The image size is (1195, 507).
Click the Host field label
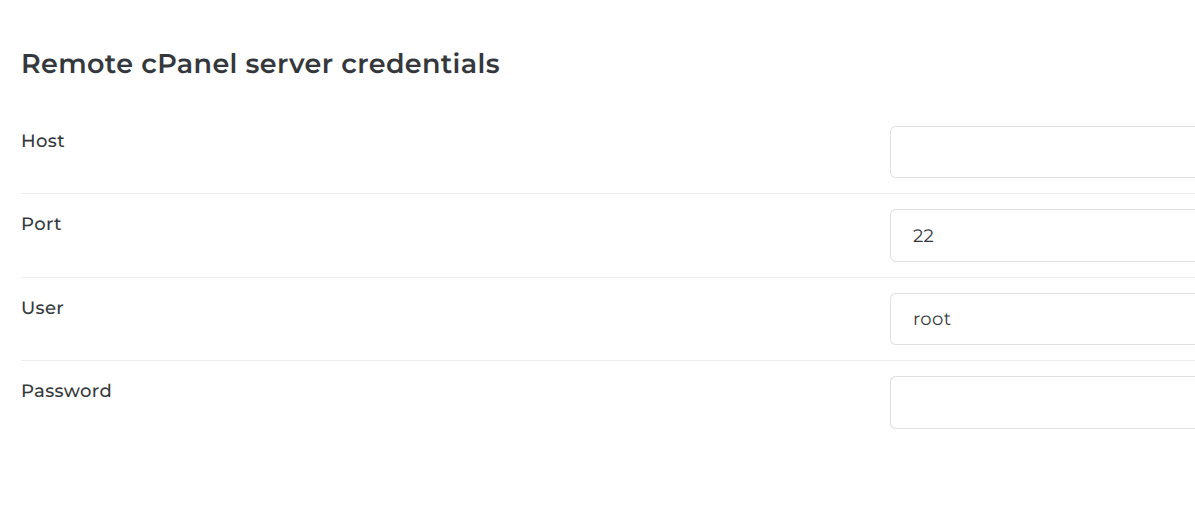(43, 141)
